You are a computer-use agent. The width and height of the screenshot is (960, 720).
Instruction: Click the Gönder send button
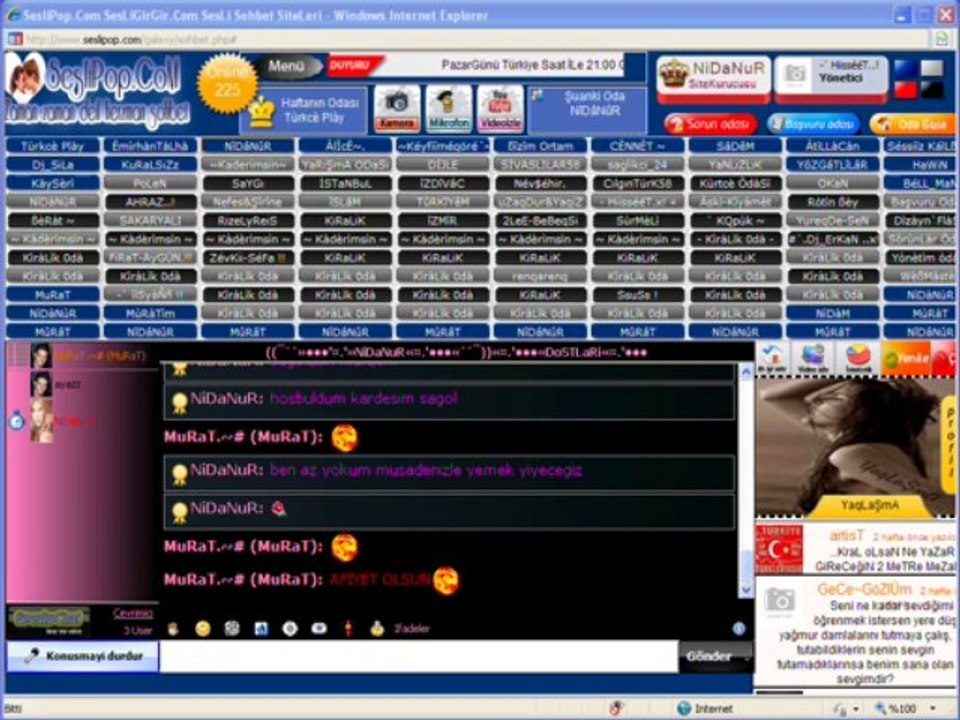point(708,656)
